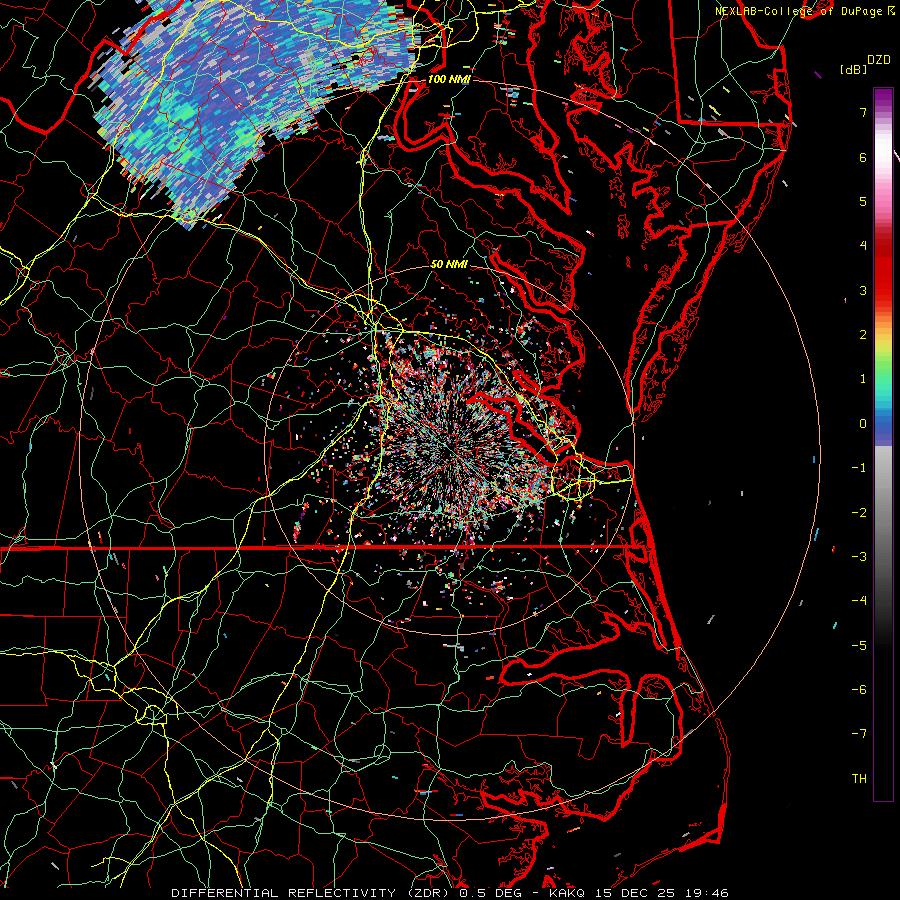Click the "-3" scale label
Screen dimensions: 900x900
859,557
